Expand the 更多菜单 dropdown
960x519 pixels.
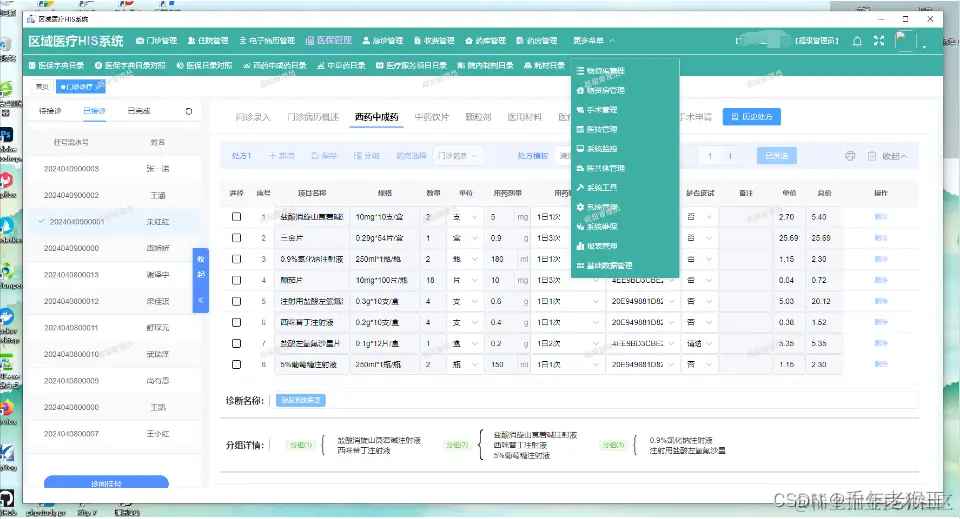pos(594,40)
